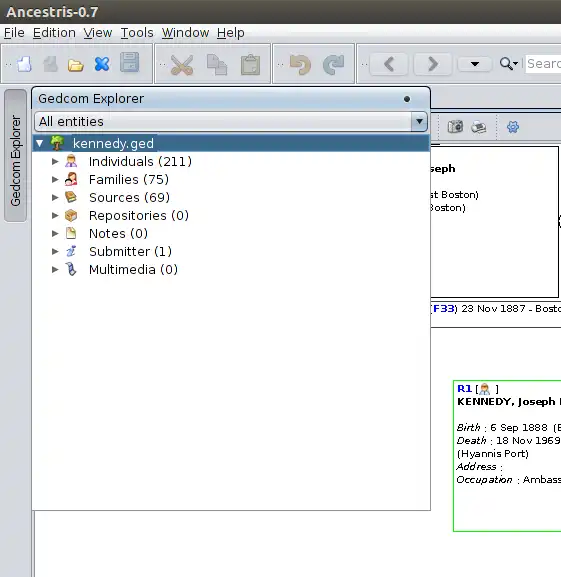Open the blue gear settings icon
The height and width of the screenshot is (577, 561).
point(513,127)
